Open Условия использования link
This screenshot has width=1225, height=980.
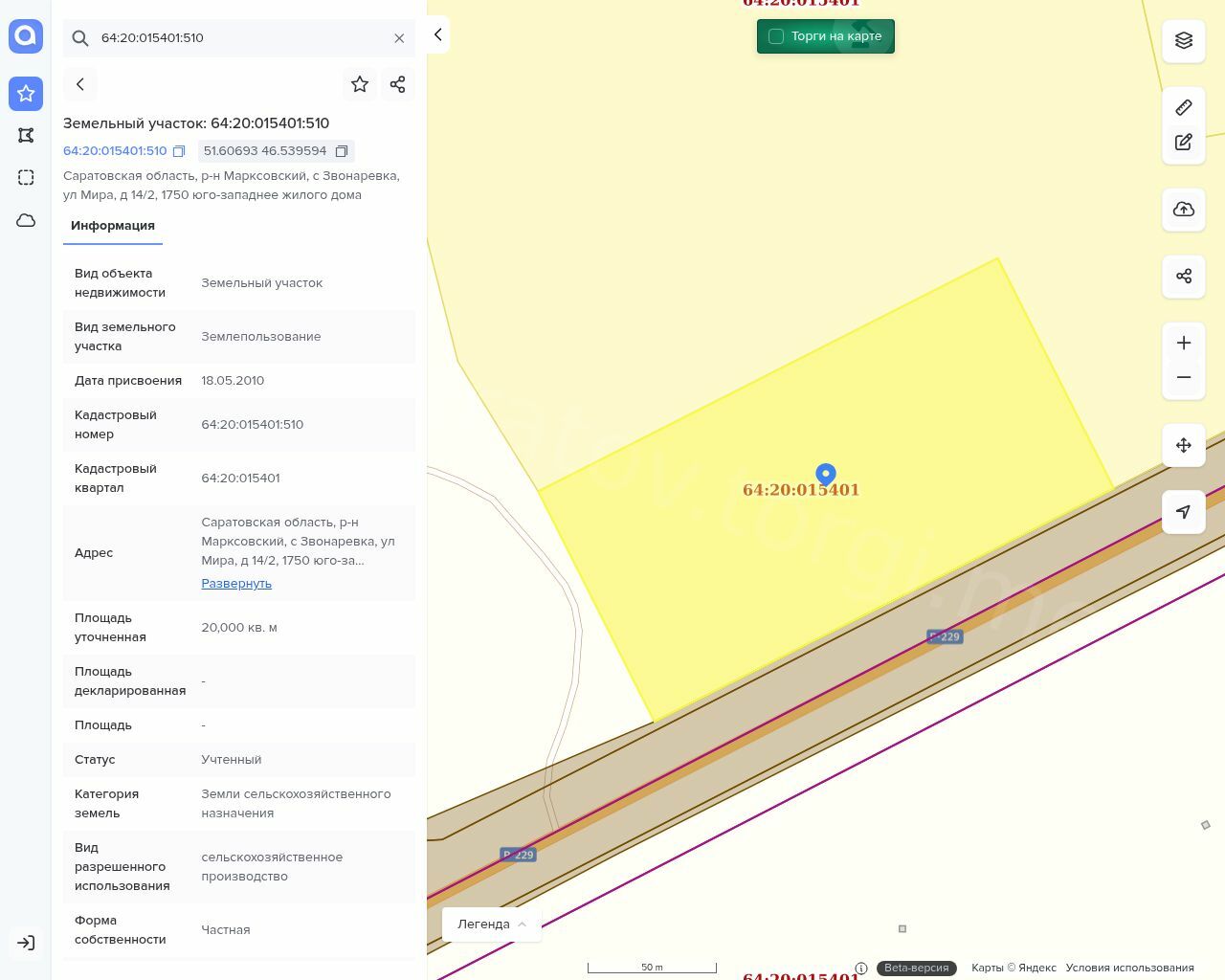click(x=1129, y=968)
